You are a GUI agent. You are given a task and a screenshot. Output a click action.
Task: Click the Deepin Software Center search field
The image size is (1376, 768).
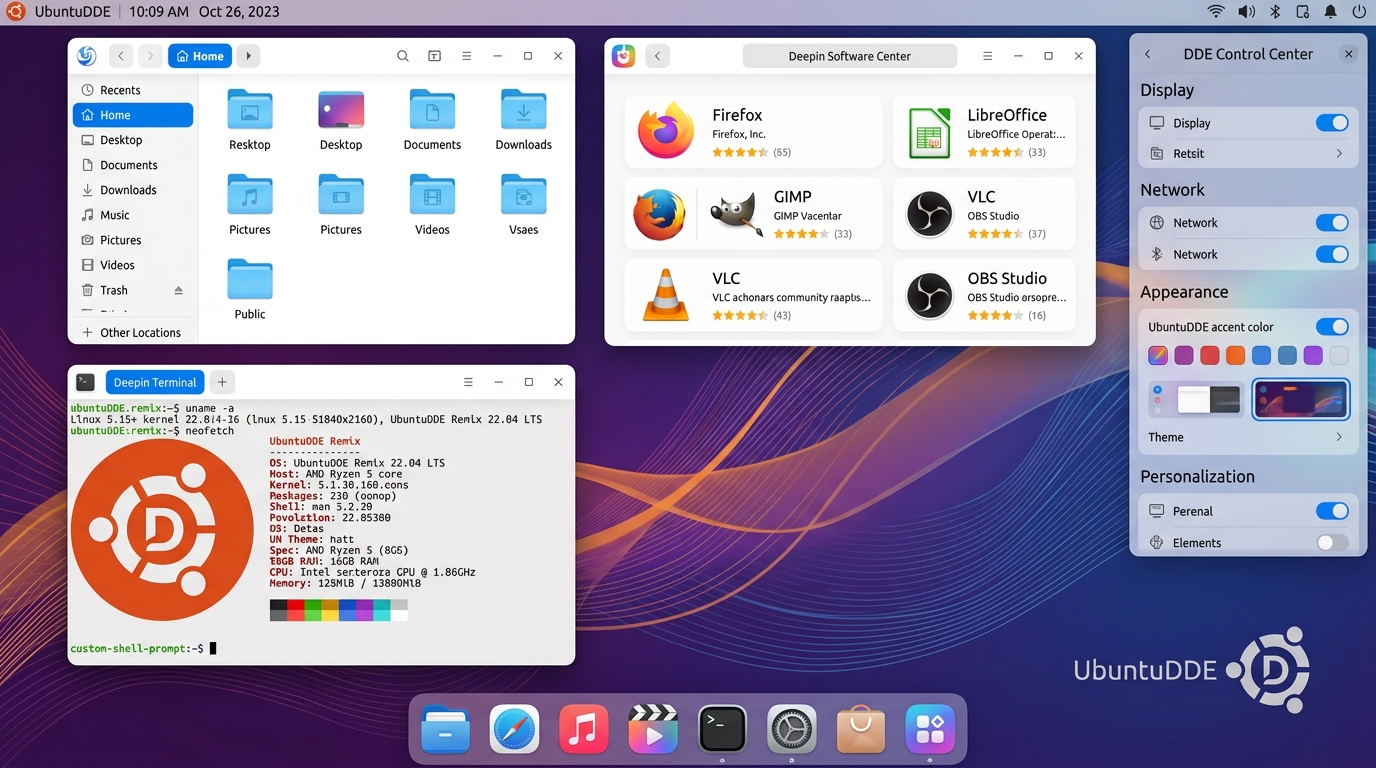tap(849, 56)
